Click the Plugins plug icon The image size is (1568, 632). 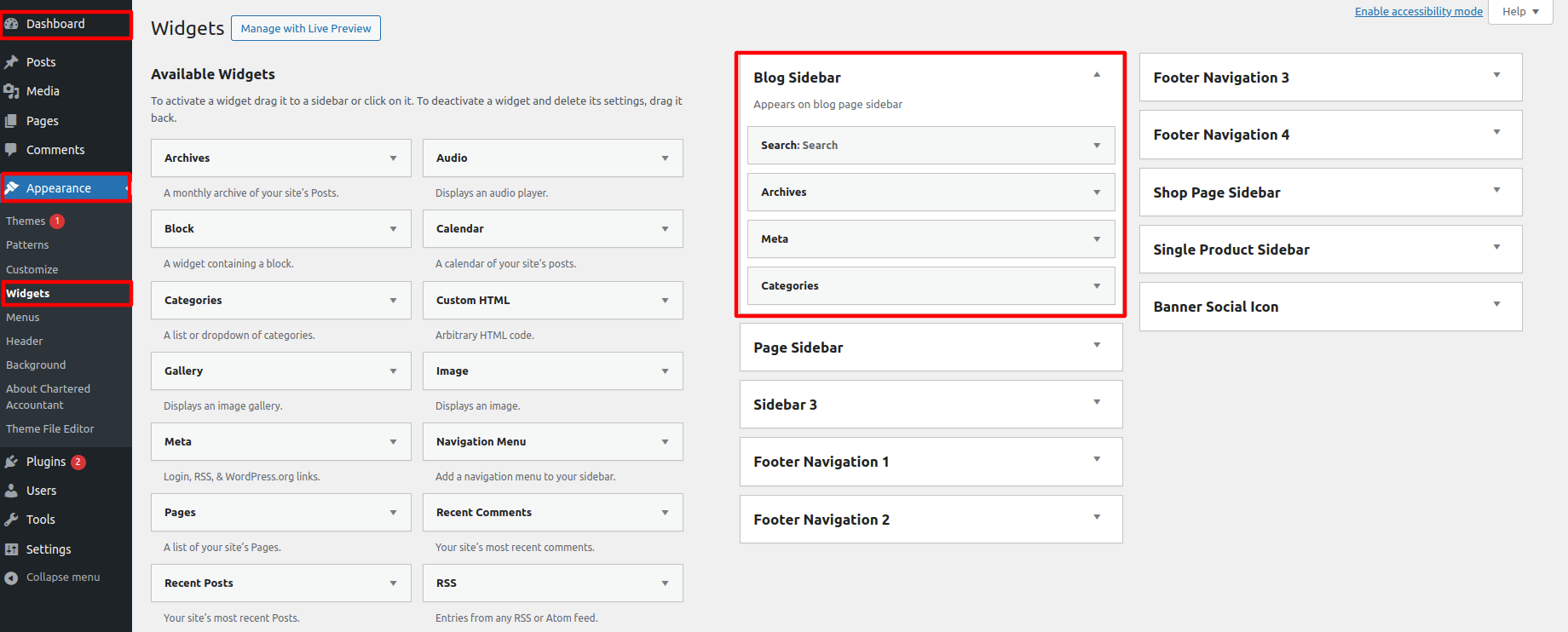tap(12, 462)
